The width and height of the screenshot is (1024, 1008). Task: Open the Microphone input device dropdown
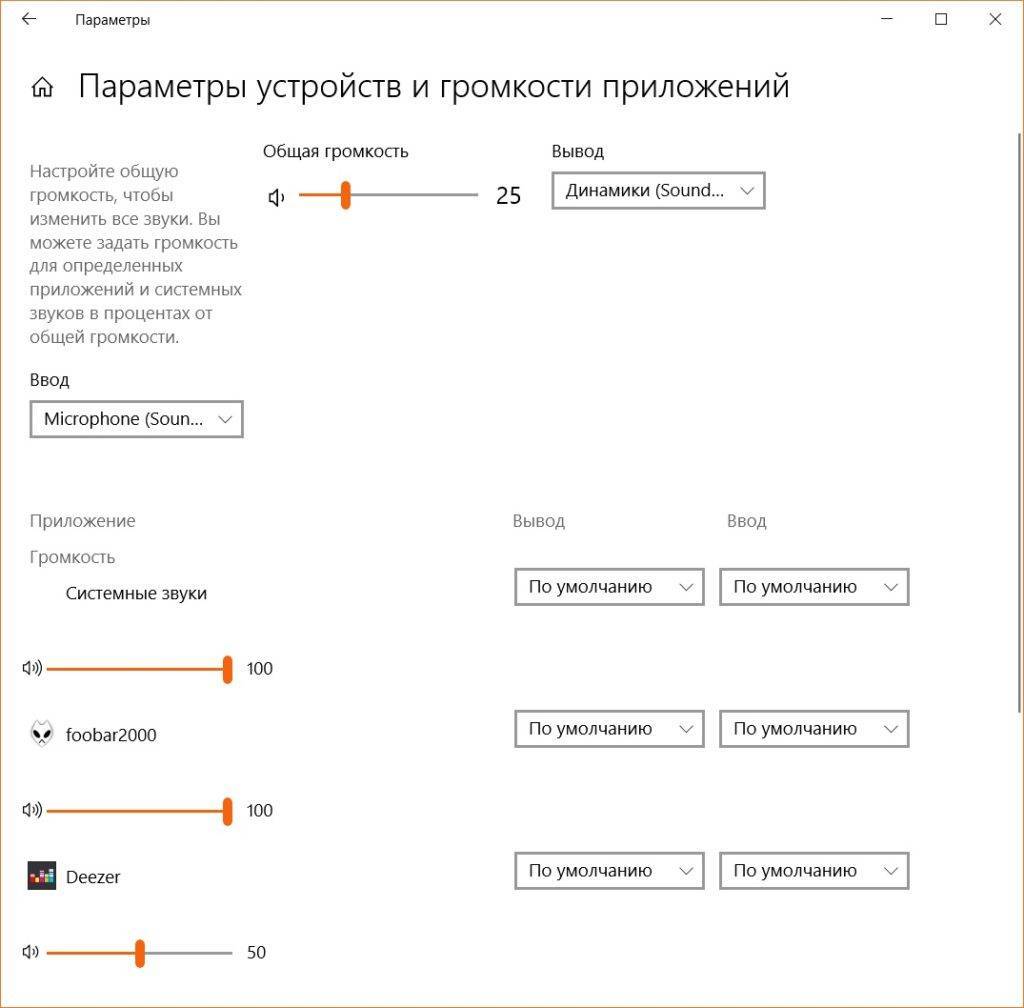[136, 420]
